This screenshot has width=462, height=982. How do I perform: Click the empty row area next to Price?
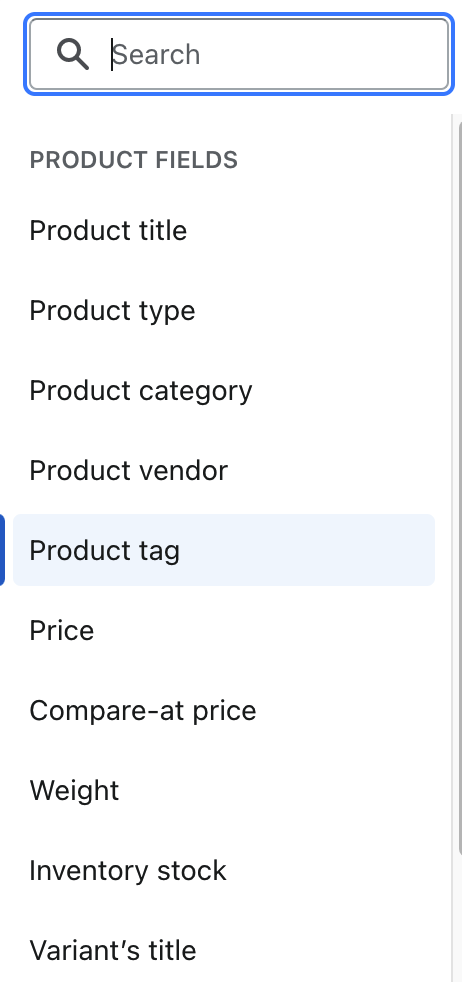264,630
